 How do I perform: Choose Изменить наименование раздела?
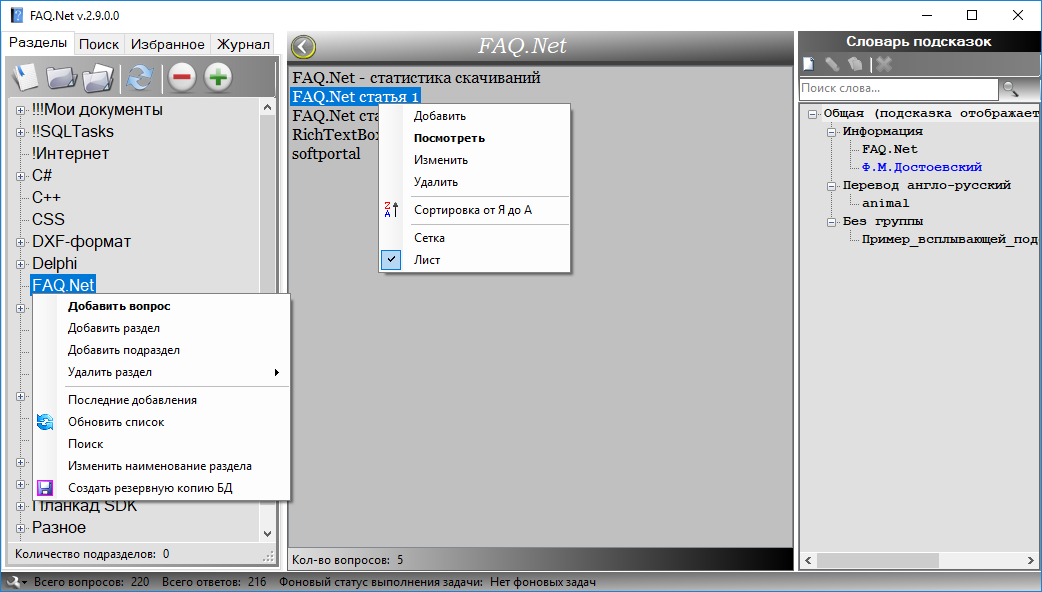tap(161, 466)
